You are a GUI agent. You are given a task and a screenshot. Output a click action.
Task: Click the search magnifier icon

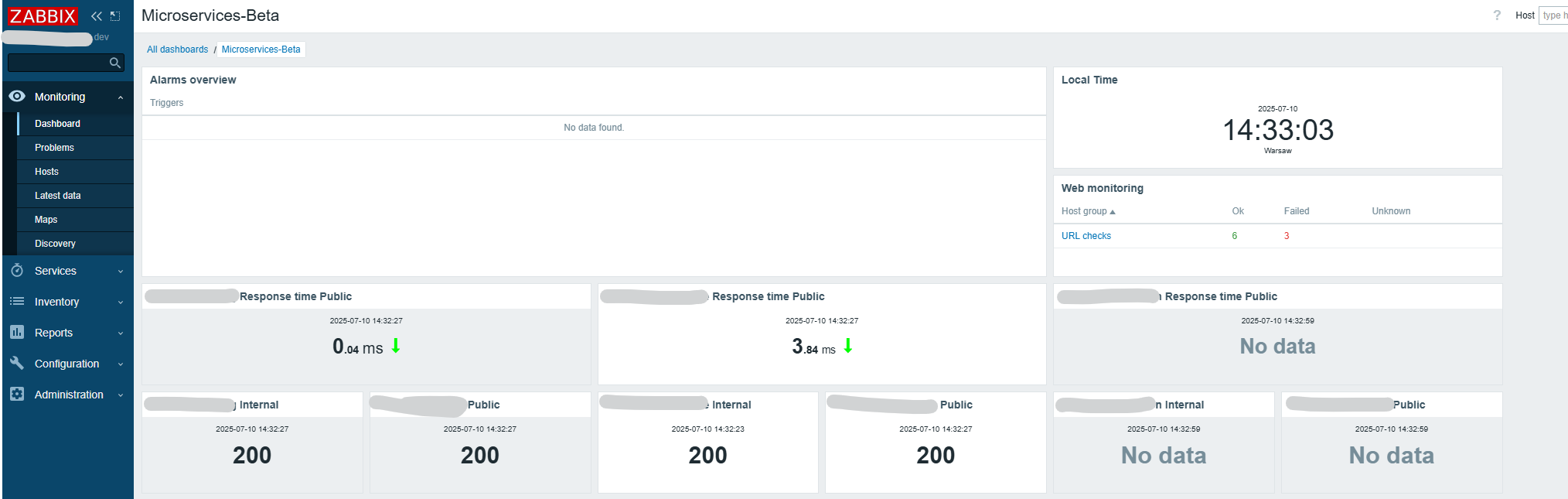115,63
